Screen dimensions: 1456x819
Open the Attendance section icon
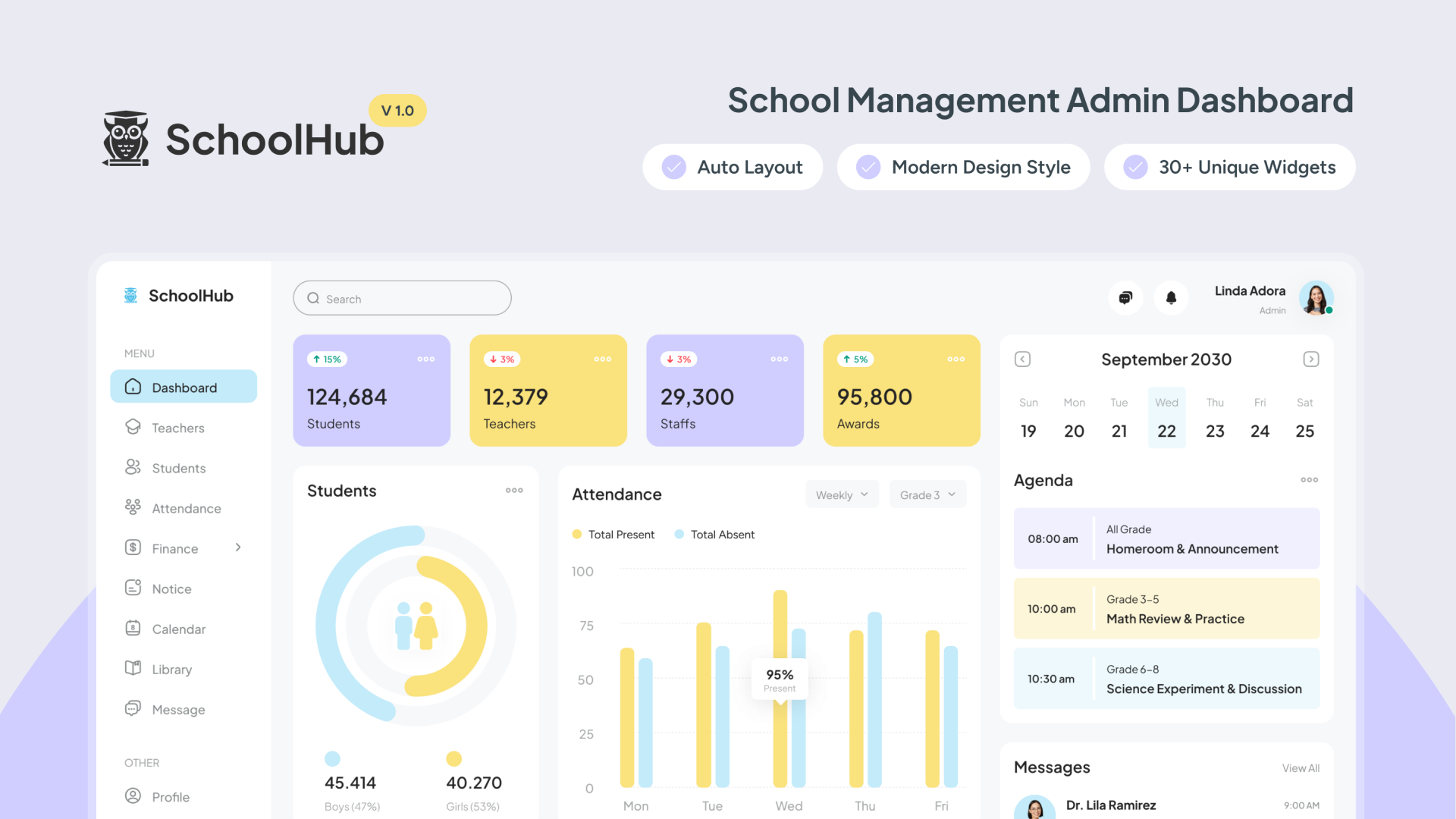[133, 508]
